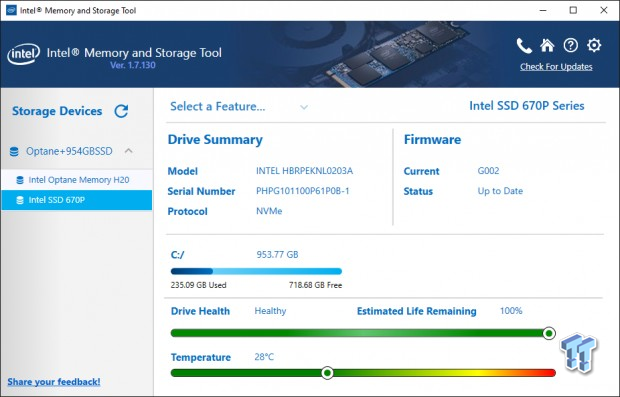Close the Intel Memory and Storage Tool window

click(x=603, y=10)
